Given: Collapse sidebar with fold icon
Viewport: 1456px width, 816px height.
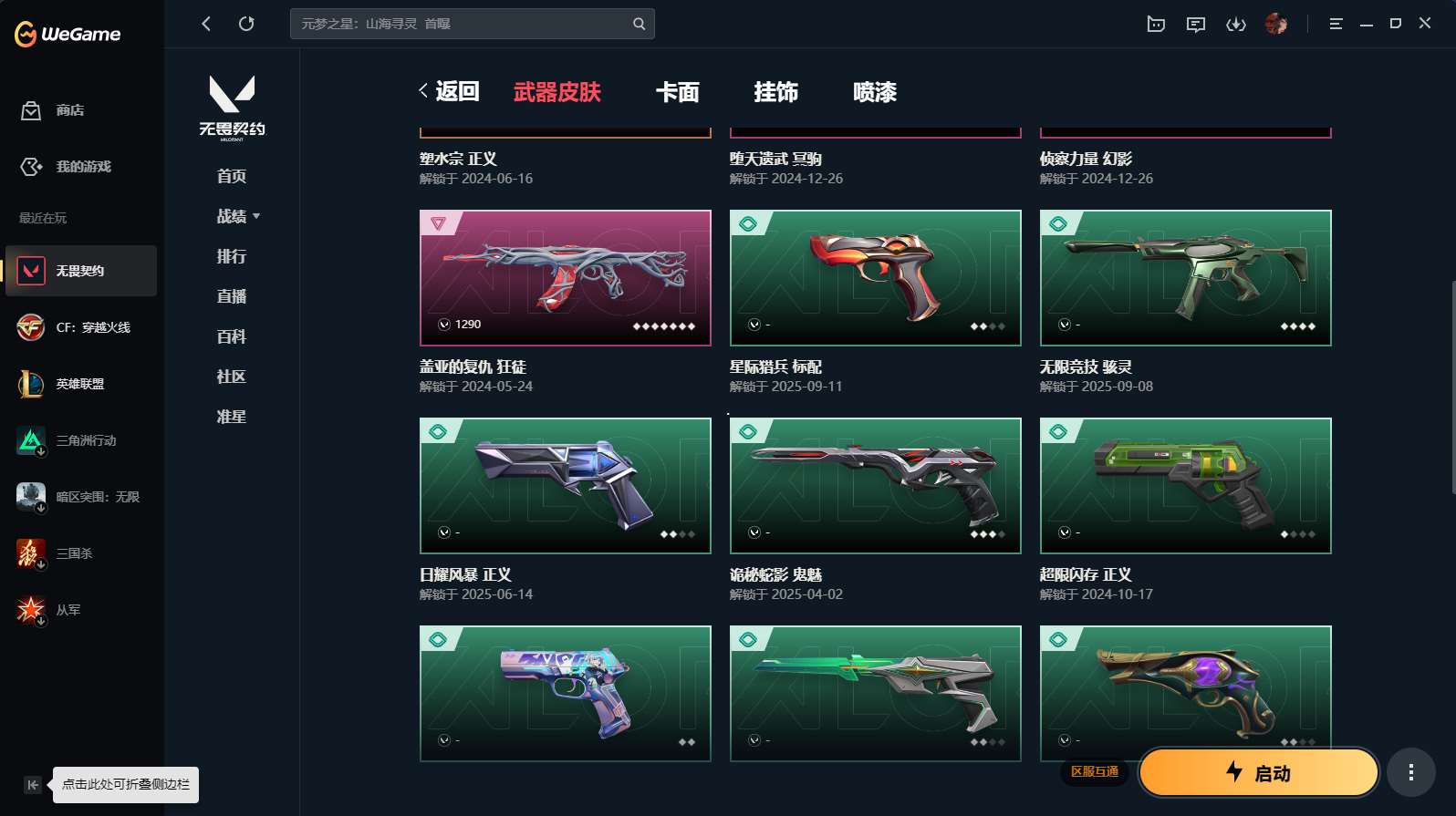Looking at the screenshot, I should (x=33, y=784).
